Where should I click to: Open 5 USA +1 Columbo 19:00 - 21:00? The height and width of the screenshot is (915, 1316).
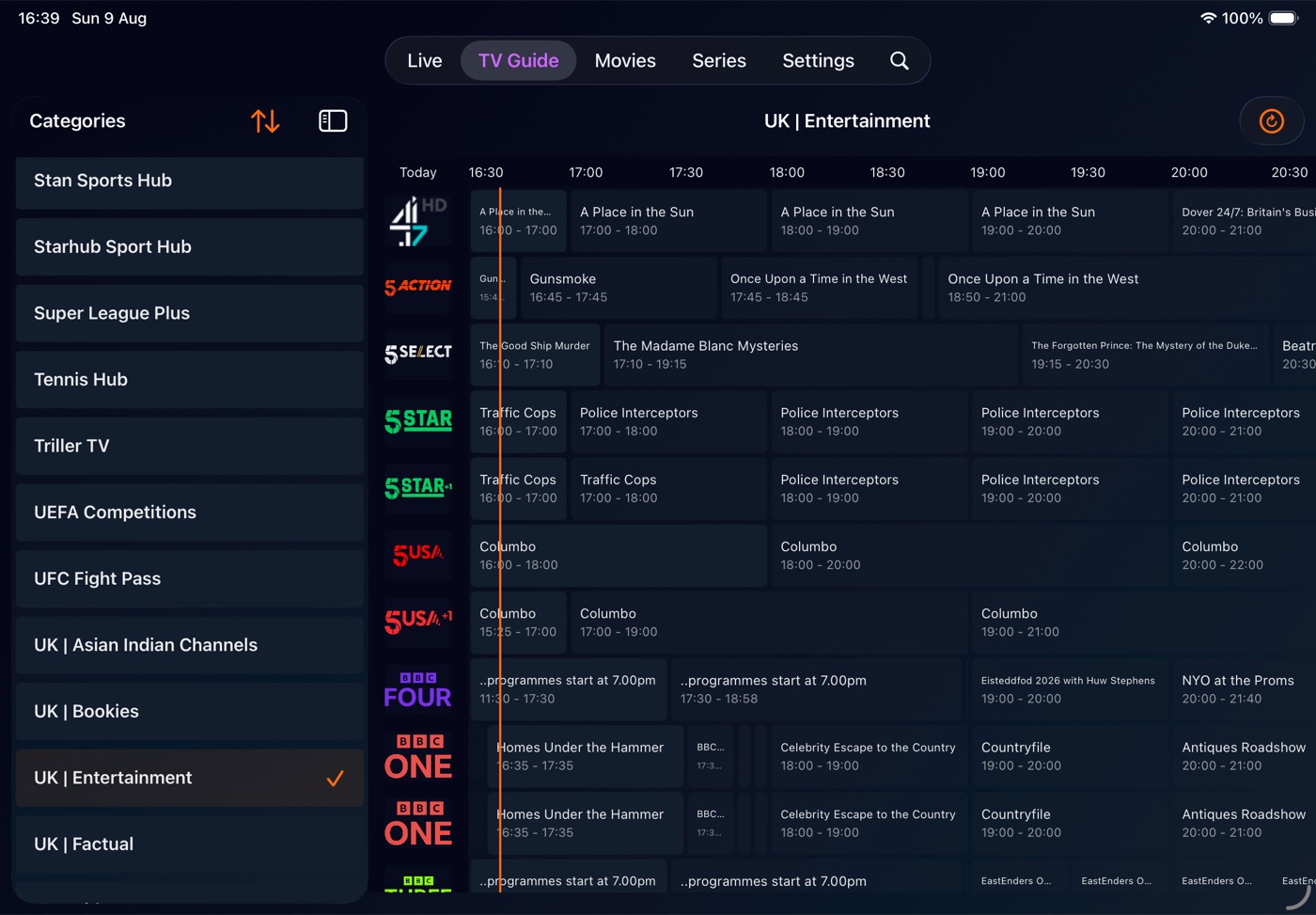(x=1144, y=622)
